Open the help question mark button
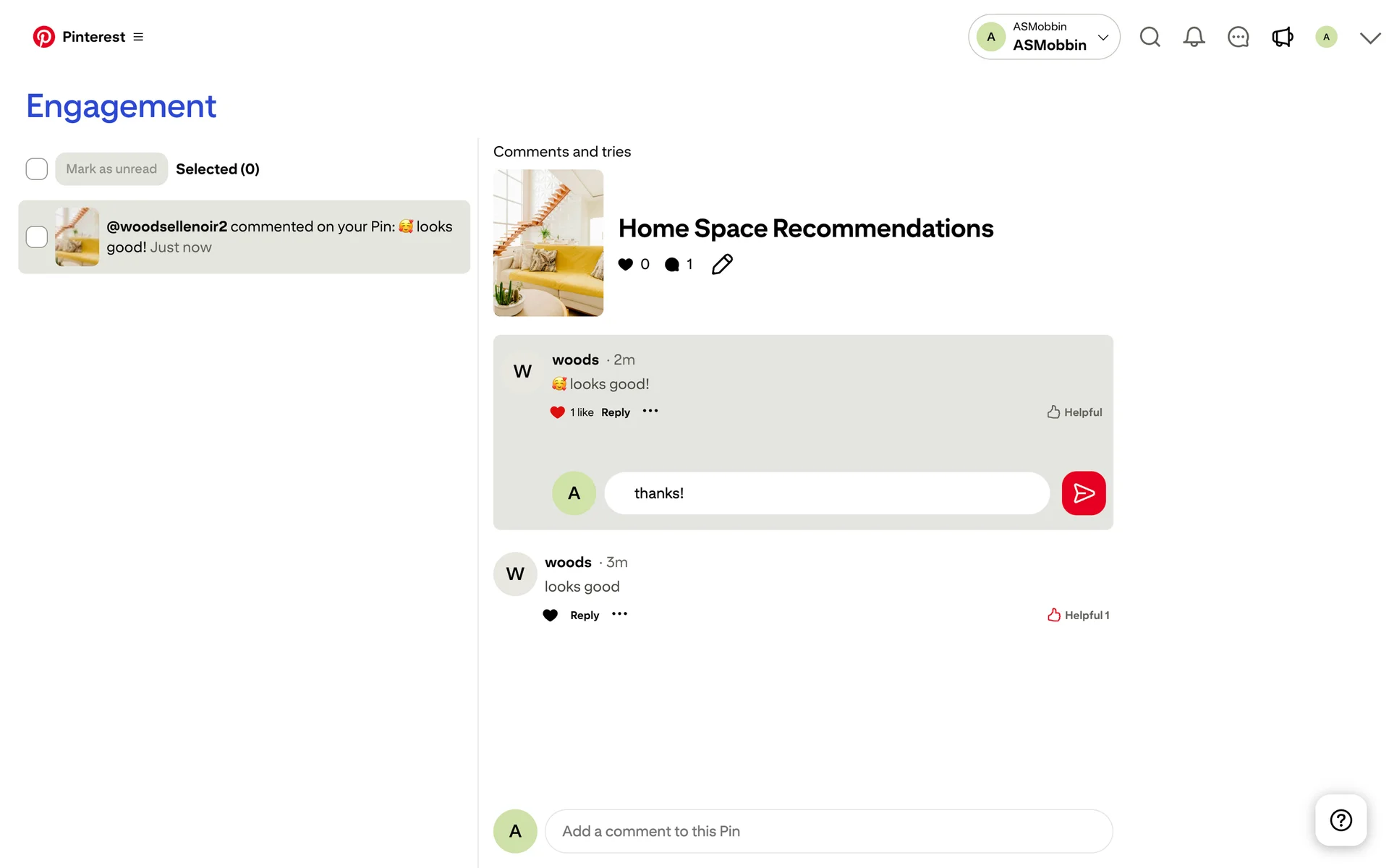This screenshot has width=1389, height=868. tap(1341, 820)
